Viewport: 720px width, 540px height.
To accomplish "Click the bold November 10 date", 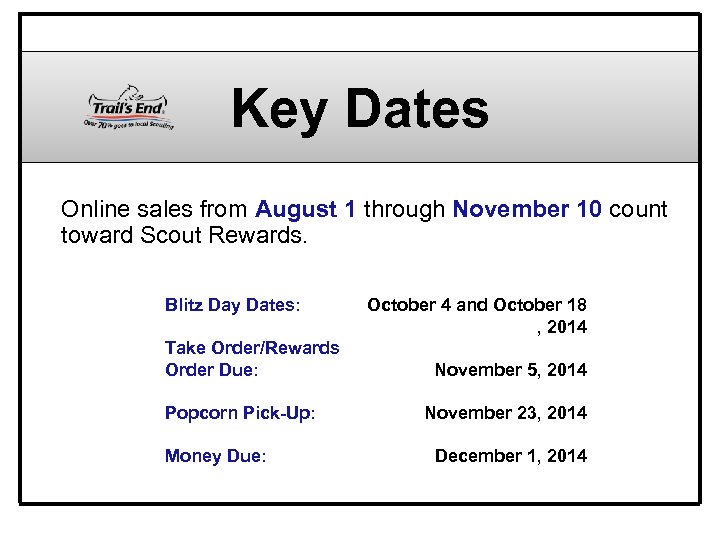I will click(527, 210).
